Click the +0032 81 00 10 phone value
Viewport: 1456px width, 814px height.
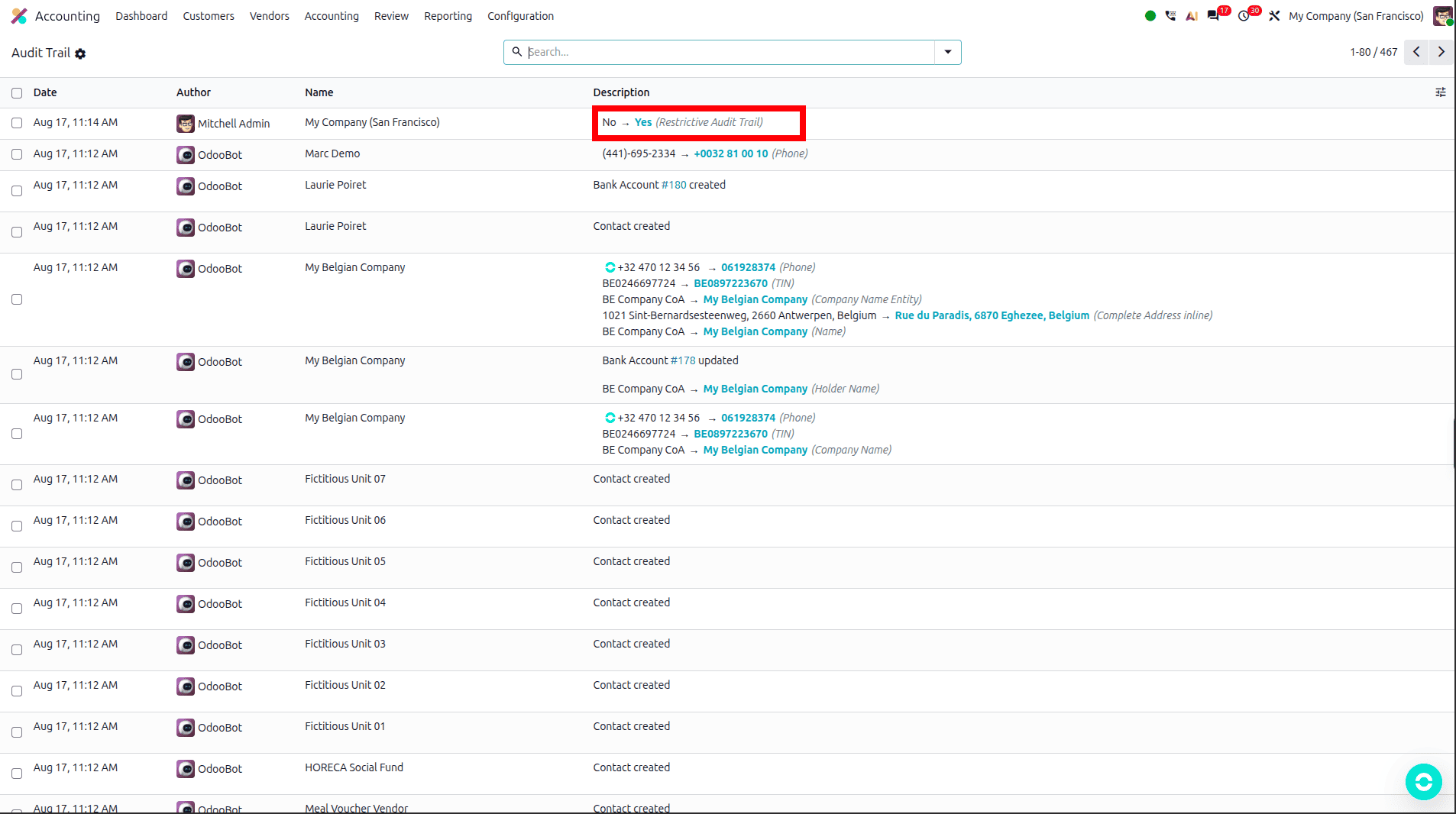click(x=730, y=153)
